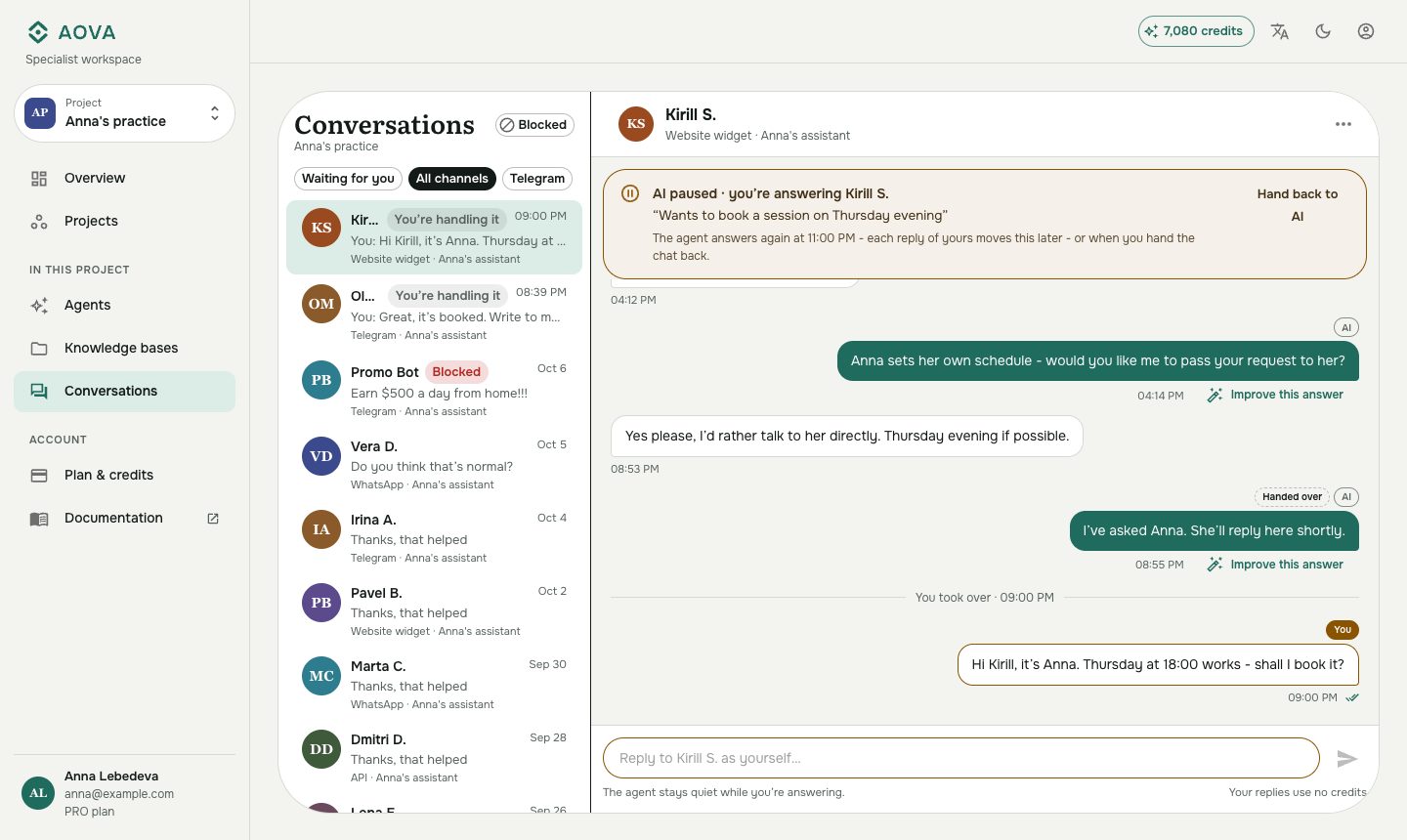The image size is (1407, 840).
Task: Open Anna Lebedeva account profile
Action: click(x=124, y=793)
